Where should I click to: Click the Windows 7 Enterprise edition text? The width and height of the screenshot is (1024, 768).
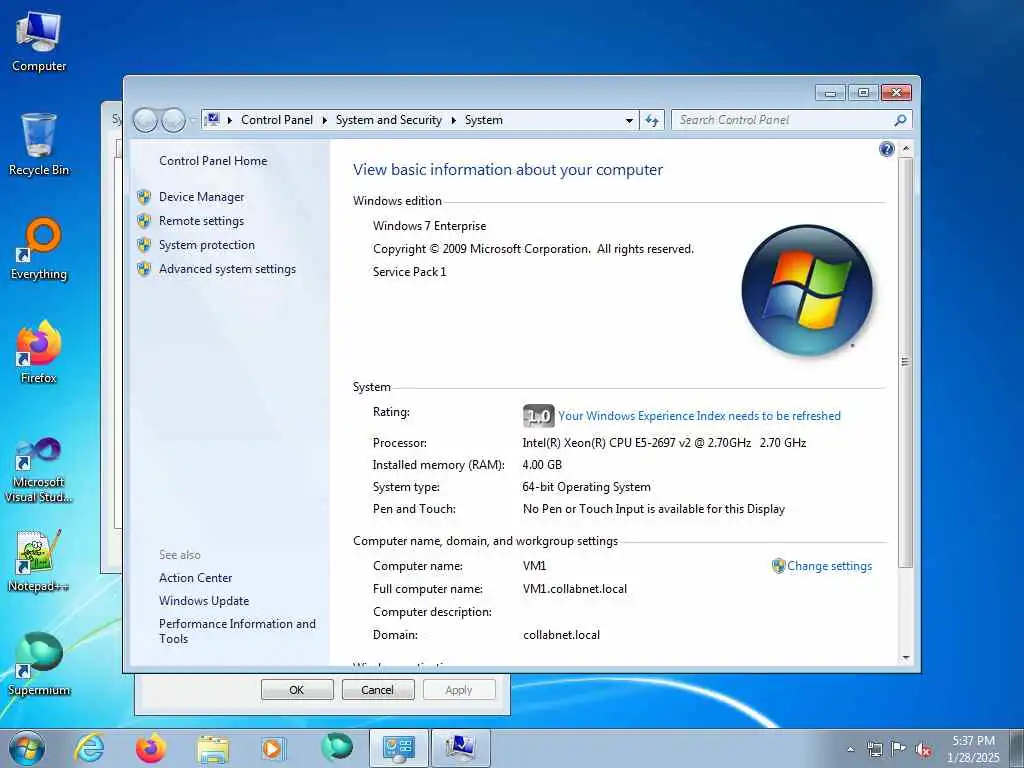(429, 226)
